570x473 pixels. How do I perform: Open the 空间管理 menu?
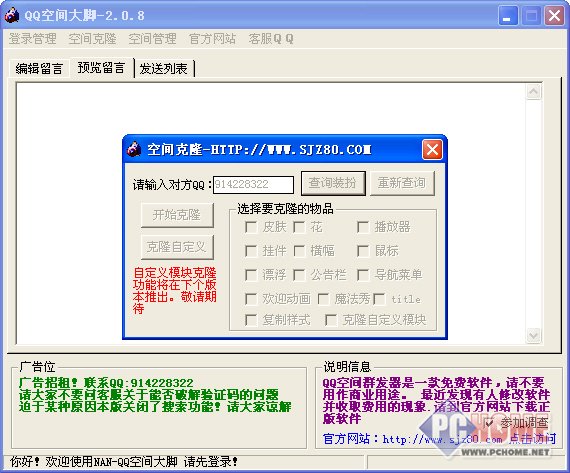tap(153, 39)
